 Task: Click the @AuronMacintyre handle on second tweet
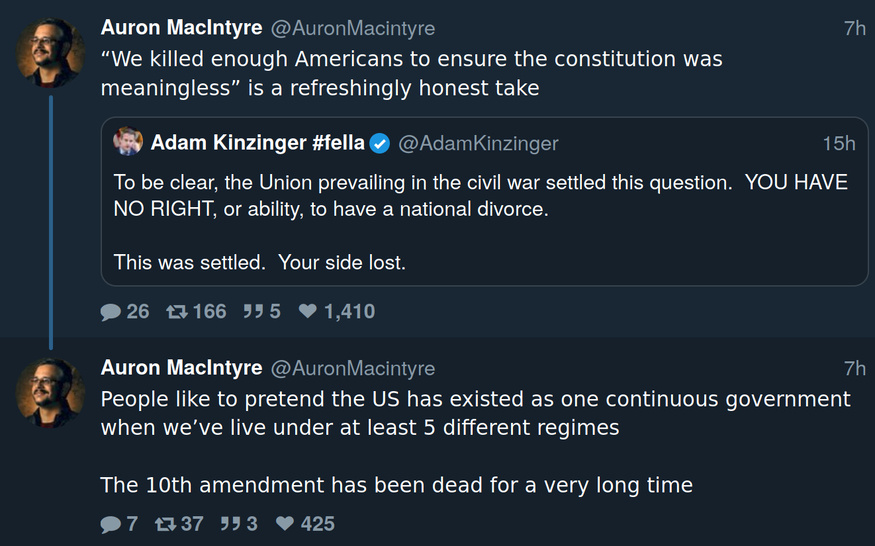(352, 369)
